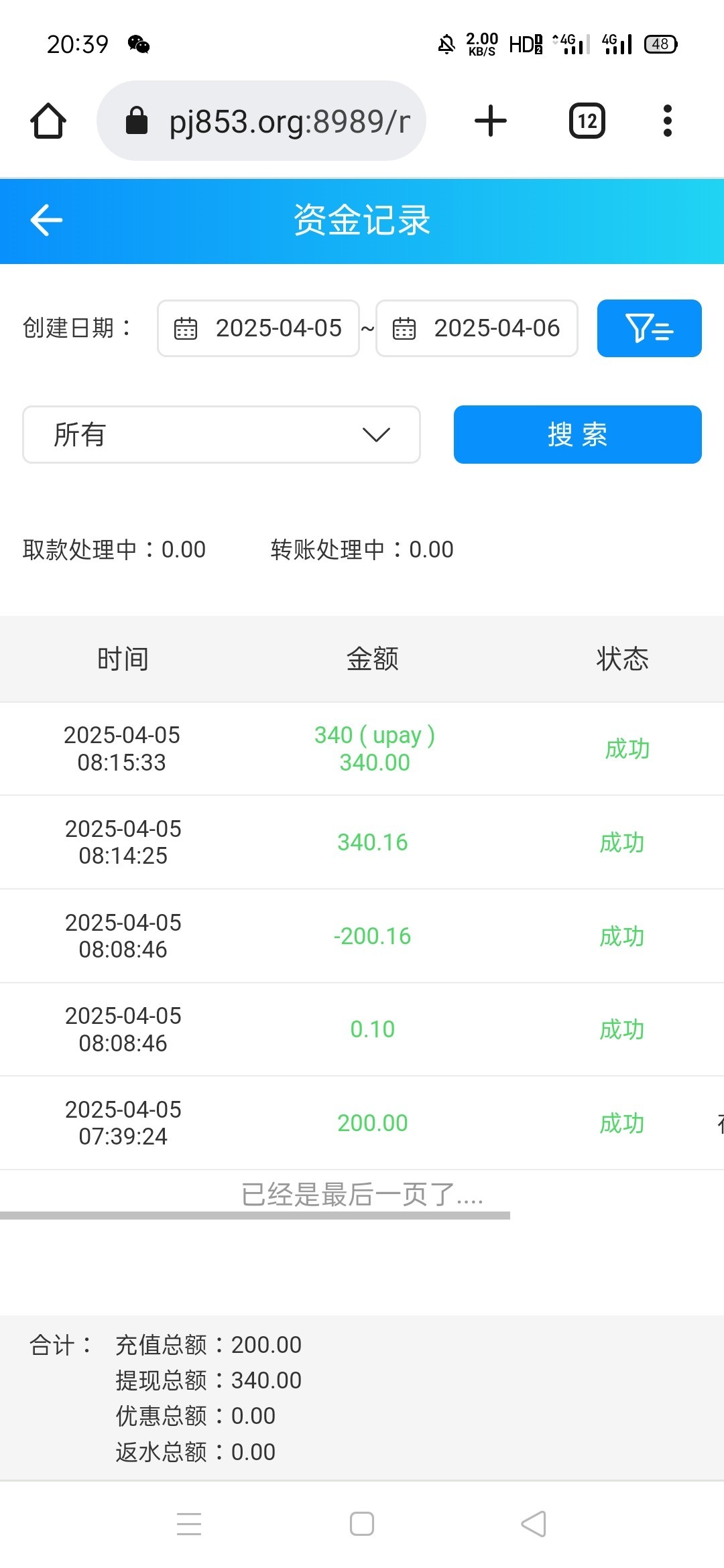Open the 2025-04-05 start date picker

tap(278, 328)
